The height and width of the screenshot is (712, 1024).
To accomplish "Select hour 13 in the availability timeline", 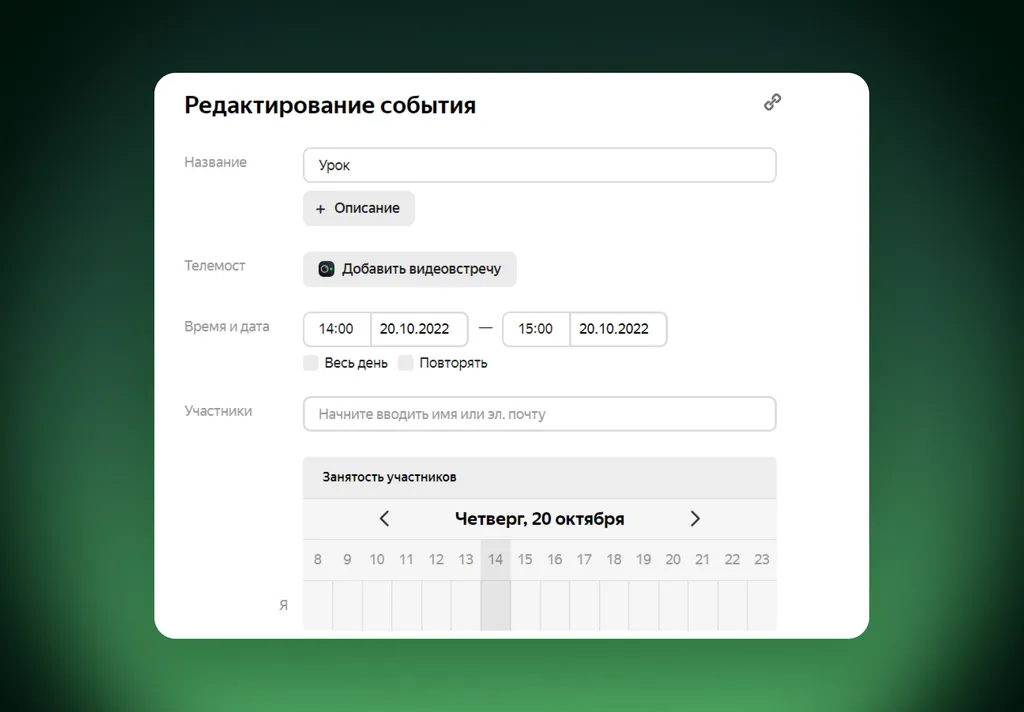I will tap(466, 560).
